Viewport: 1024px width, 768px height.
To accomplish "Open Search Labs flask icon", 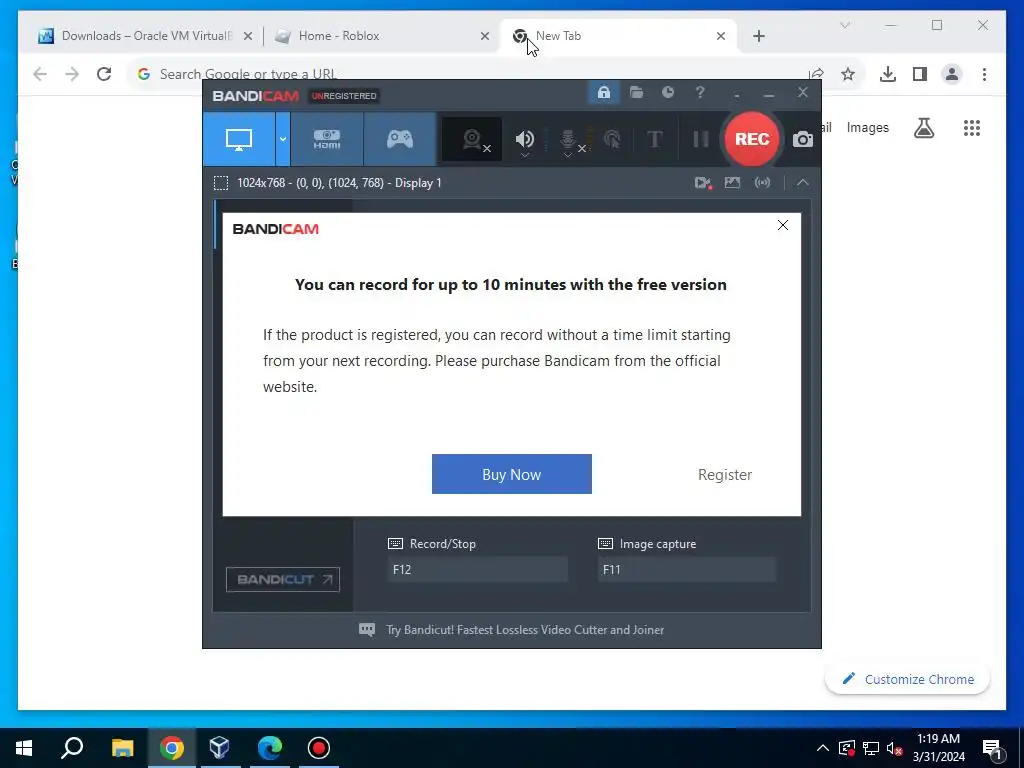I will 923,128.
